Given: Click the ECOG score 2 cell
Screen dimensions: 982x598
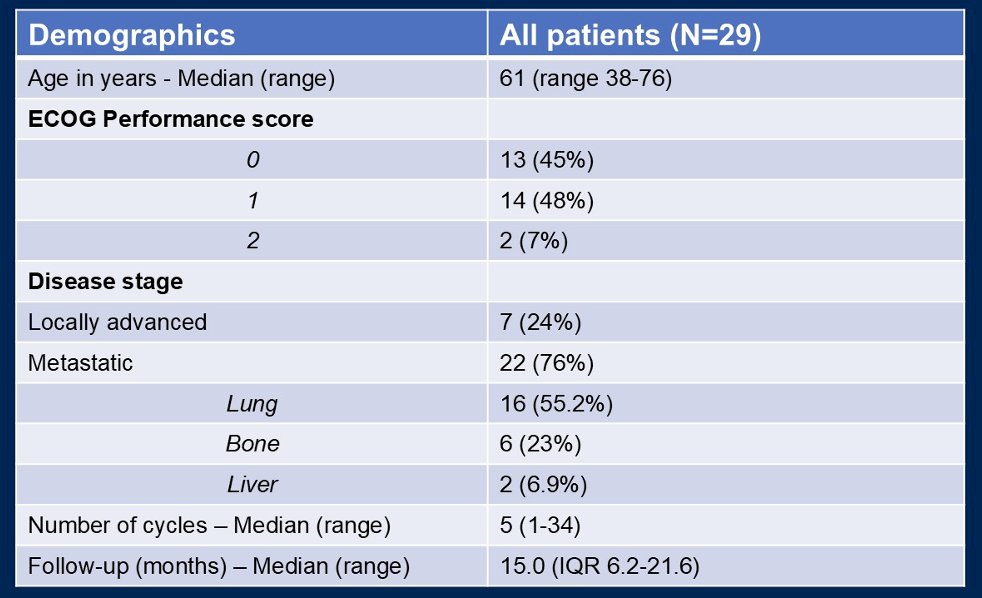Looking at the screenshot, I should (251, 240).
